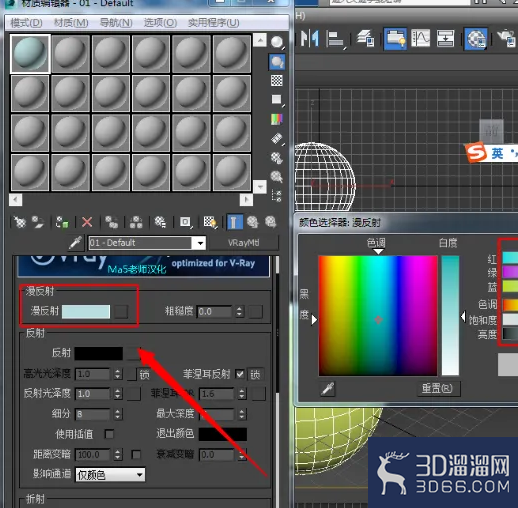Open affect channels dropdown

tap(110, 475)
